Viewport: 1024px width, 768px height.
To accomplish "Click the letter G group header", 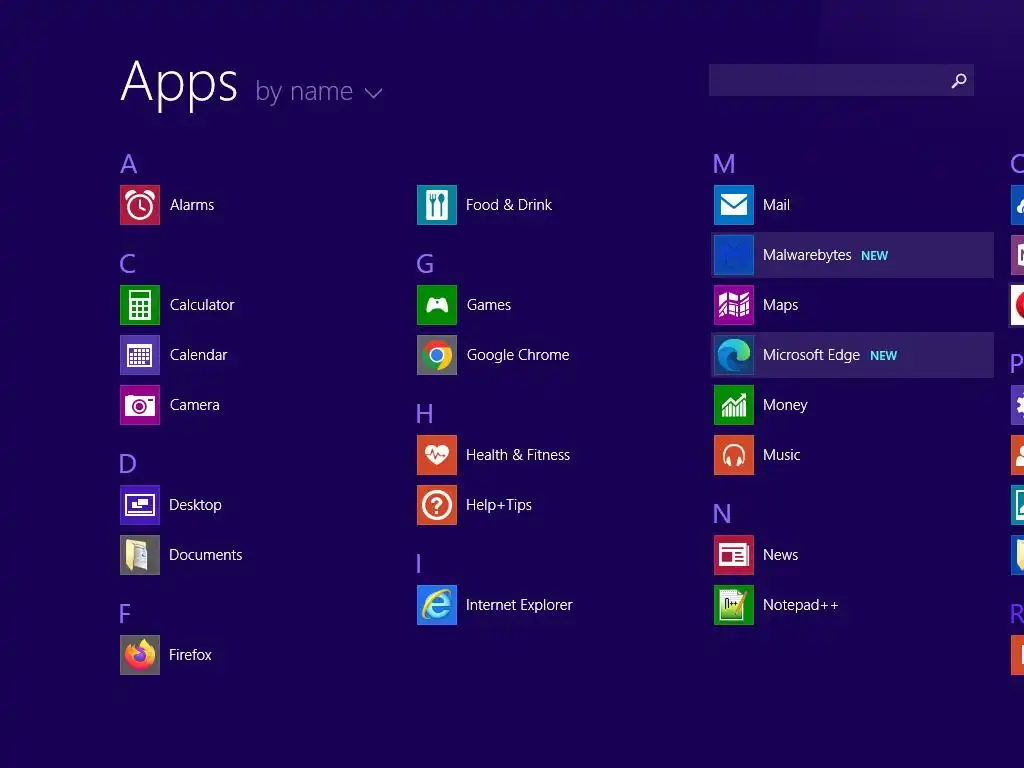I will [x=425, y=264].
